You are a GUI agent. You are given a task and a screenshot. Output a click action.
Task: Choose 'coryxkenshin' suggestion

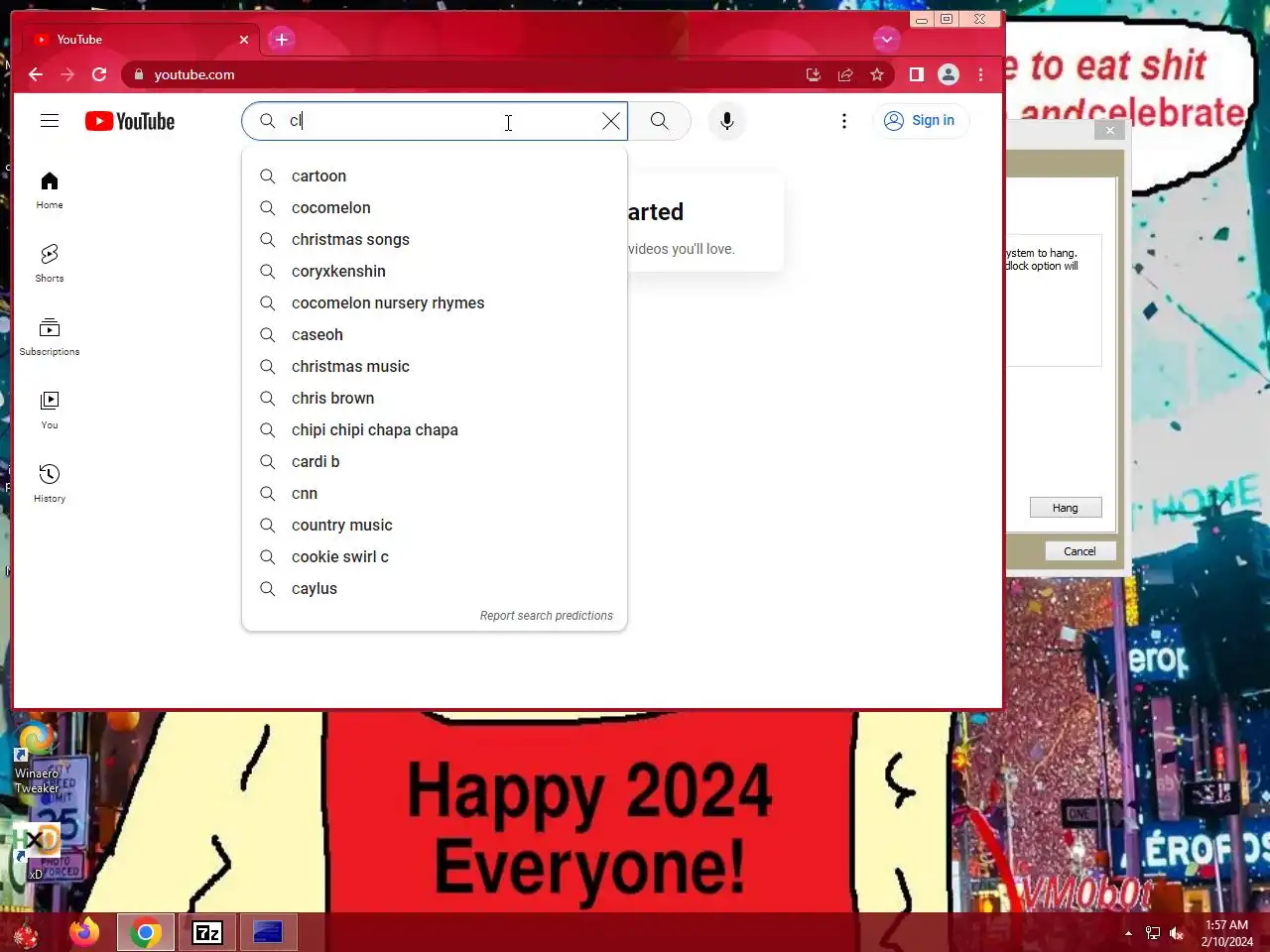pos(435,271)
